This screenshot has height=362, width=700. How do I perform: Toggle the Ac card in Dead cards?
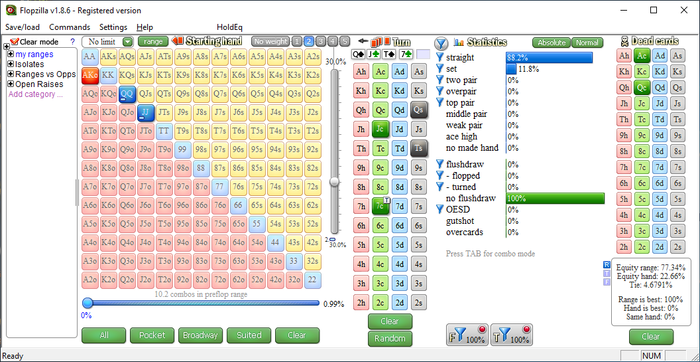point(642,56)
